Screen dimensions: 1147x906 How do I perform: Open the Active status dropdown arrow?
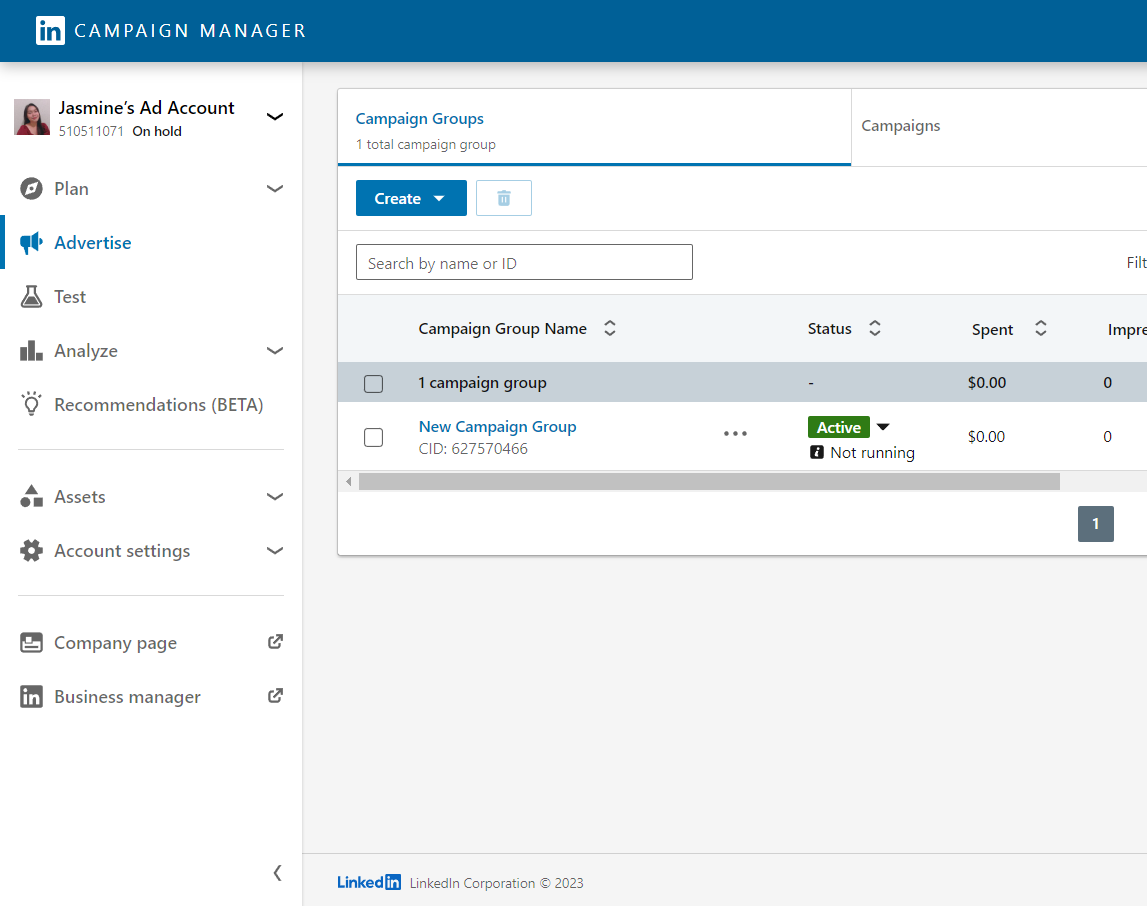pyautogui.click(x=883, y=427)
